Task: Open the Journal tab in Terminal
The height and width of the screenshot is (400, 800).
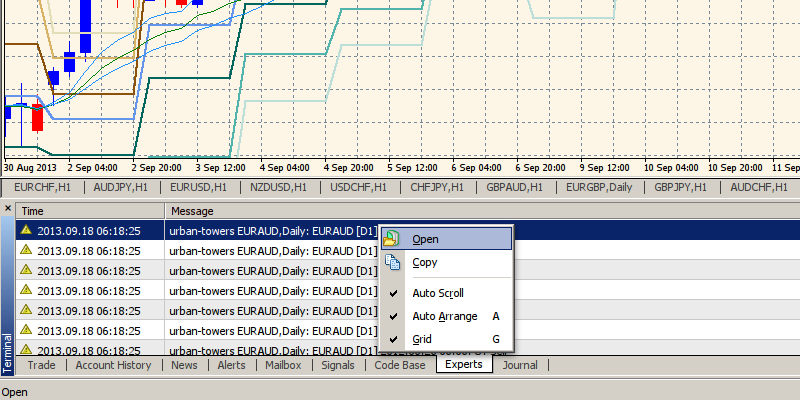Action: click(520, 365)
